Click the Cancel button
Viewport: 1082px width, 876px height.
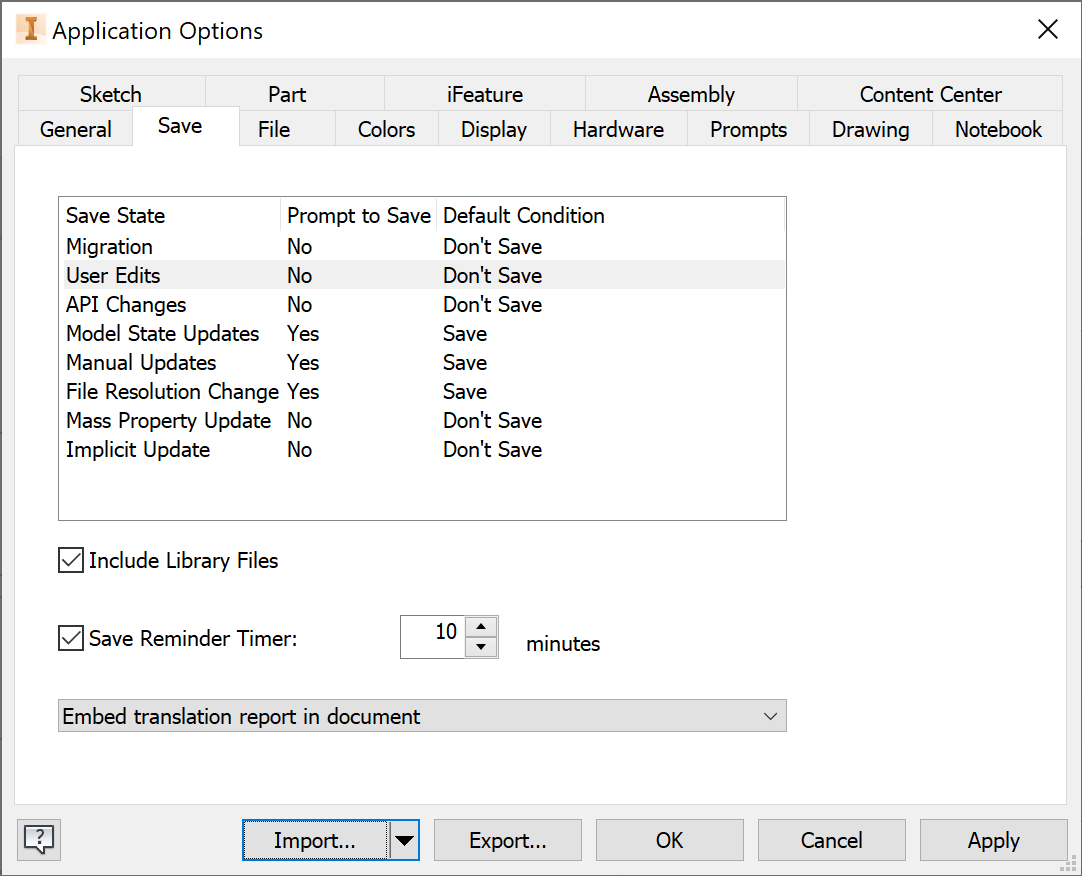point(832,841)
